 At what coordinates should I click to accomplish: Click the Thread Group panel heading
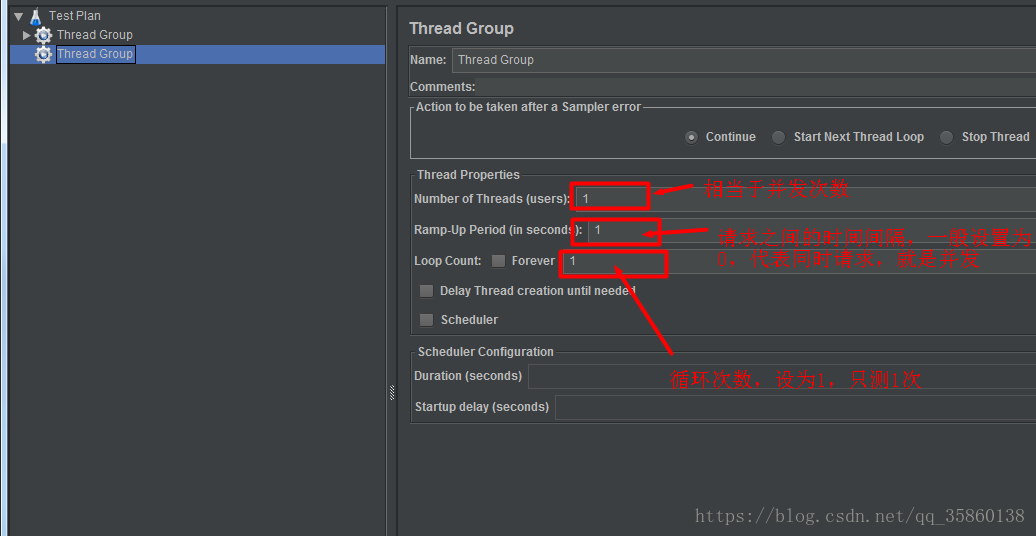pyautogui.click(x=461, y=28)
